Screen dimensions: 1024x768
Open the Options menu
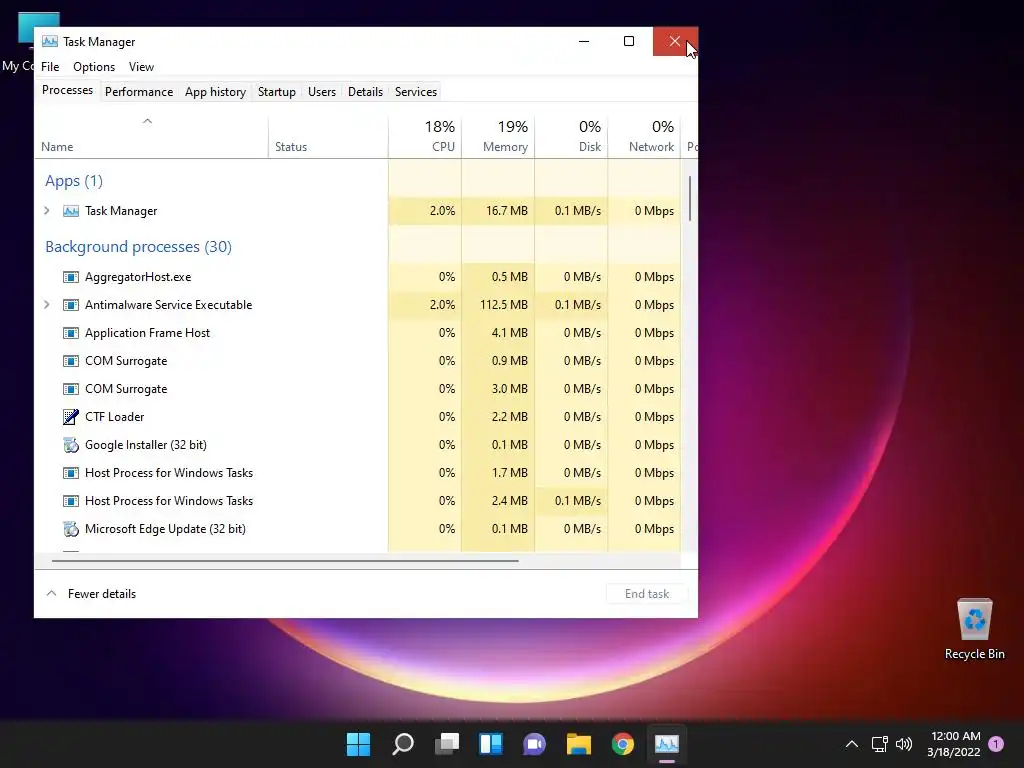94,67
